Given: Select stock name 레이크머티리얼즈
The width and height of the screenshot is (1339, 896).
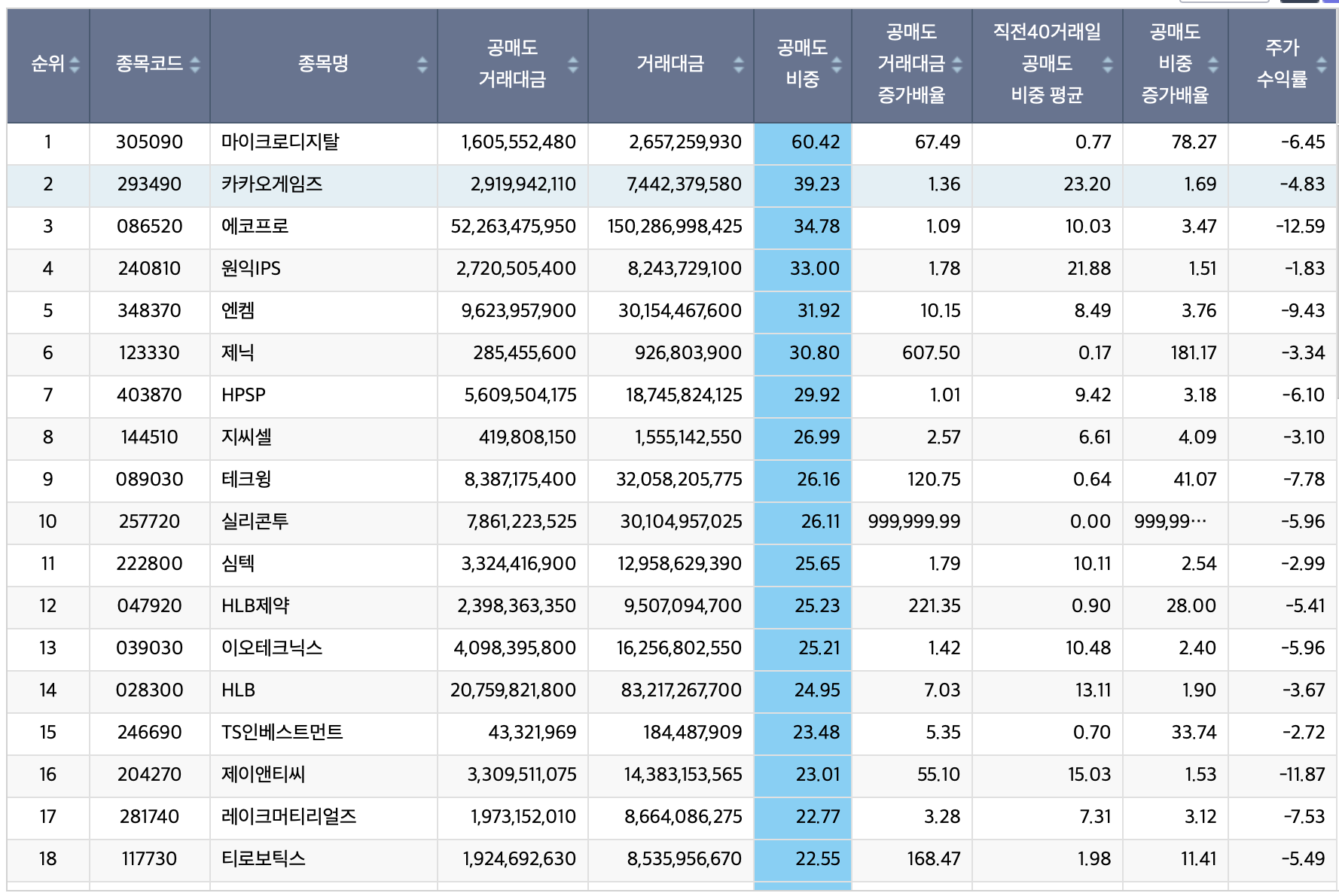Looking at the screenshot, I should [288, 816].
